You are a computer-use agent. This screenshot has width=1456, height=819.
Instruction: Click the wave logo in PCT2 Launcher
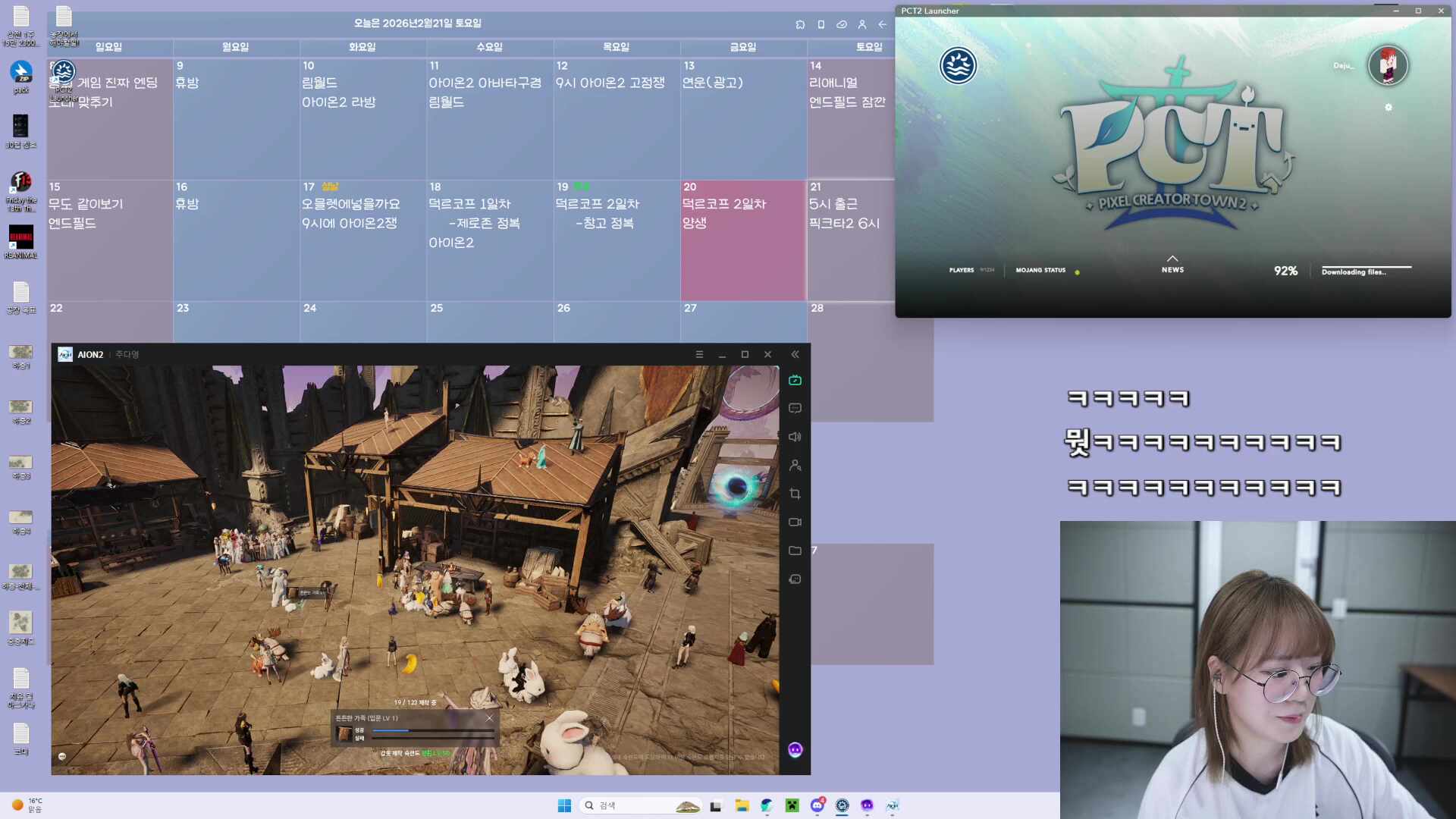pyautogui.click(x=958, y=66)
